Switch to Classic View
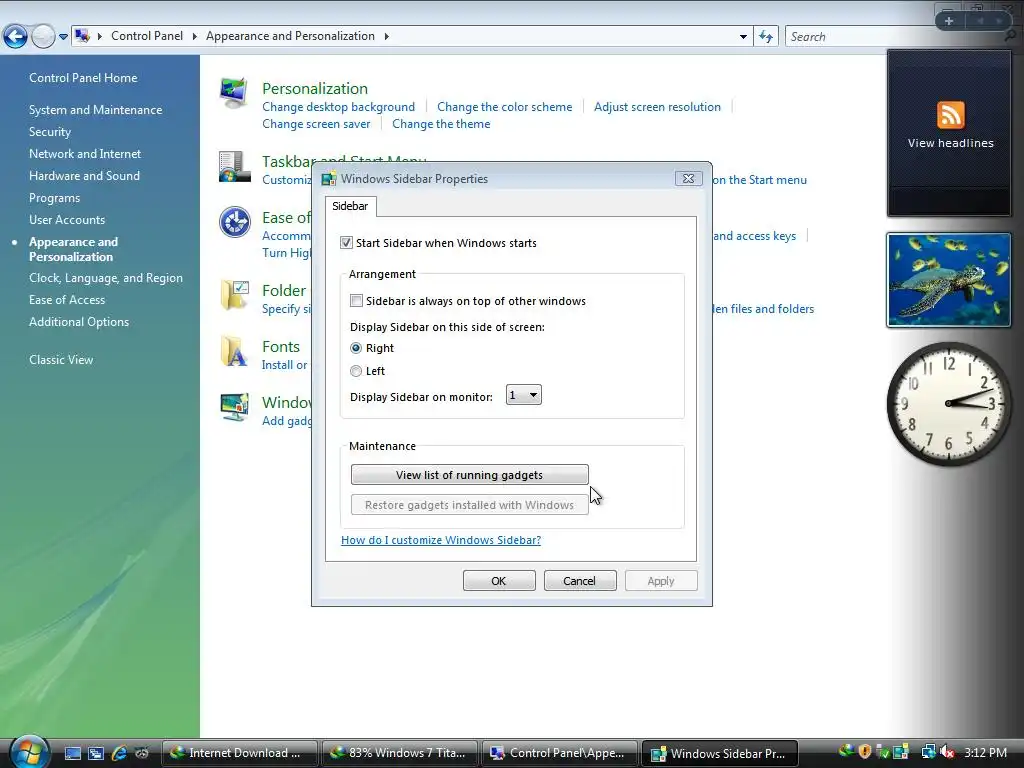 tap(61, 360)
